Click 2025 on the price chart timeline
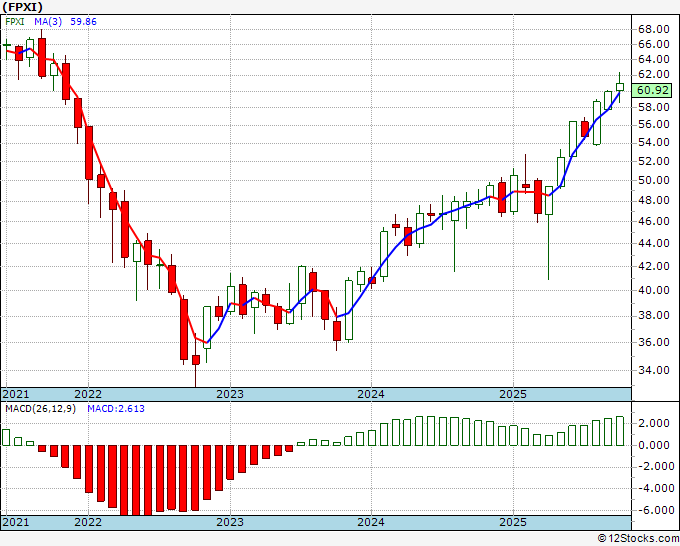 (513, 394)
